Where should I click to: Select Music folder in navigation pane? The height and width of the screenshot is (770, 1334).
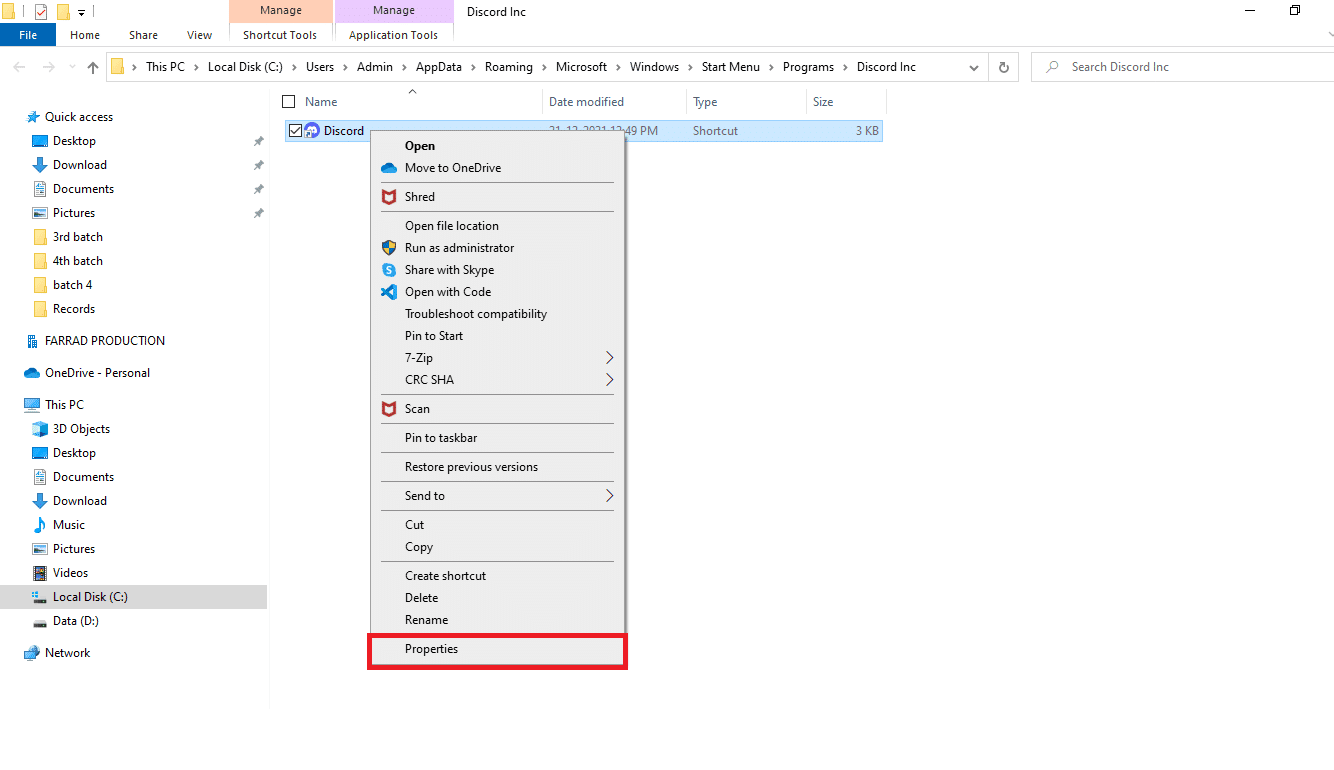point(69,525)
